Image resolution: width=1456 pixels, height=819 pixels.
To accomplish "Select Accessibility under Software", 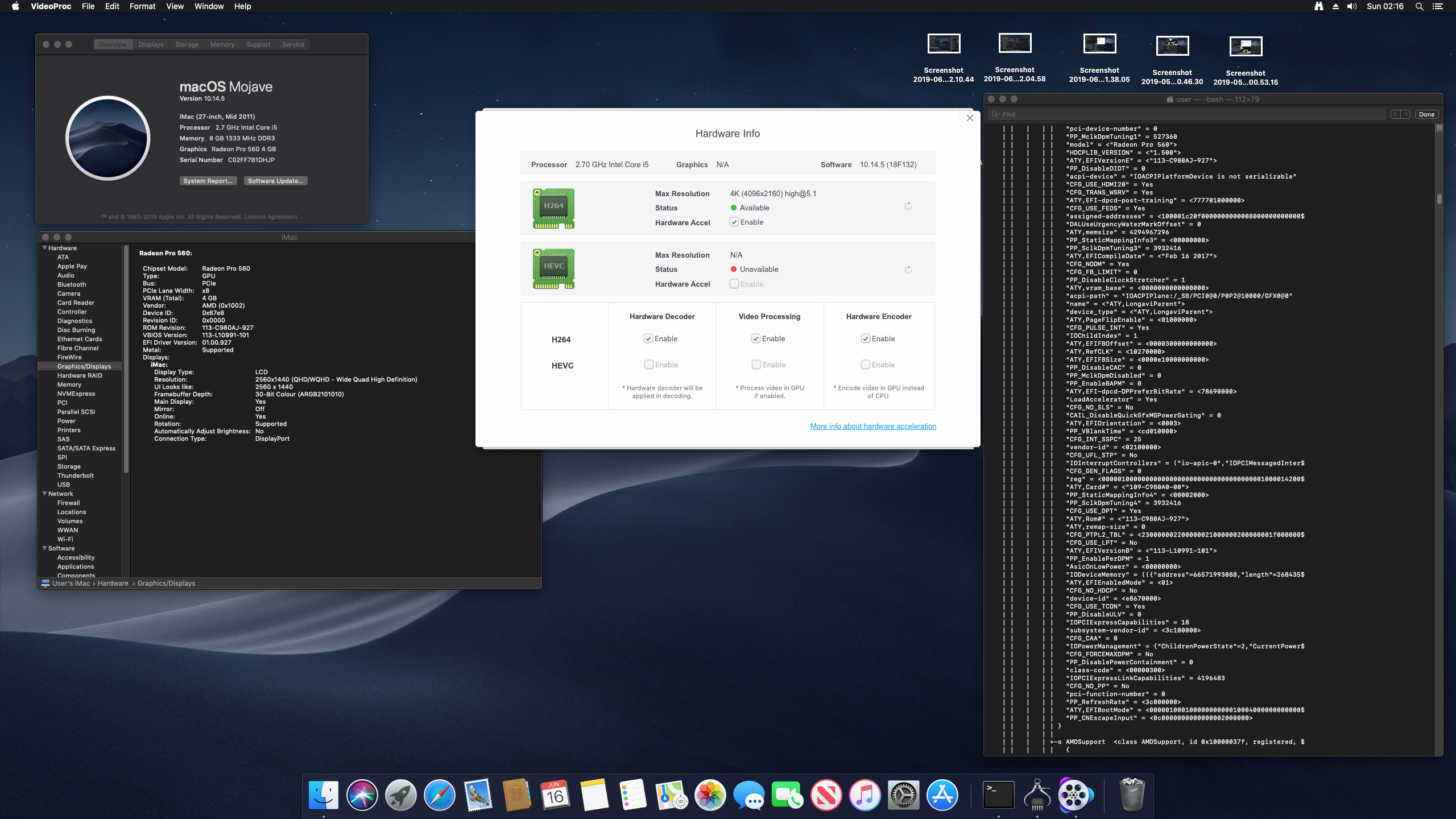I will point(76,557).
